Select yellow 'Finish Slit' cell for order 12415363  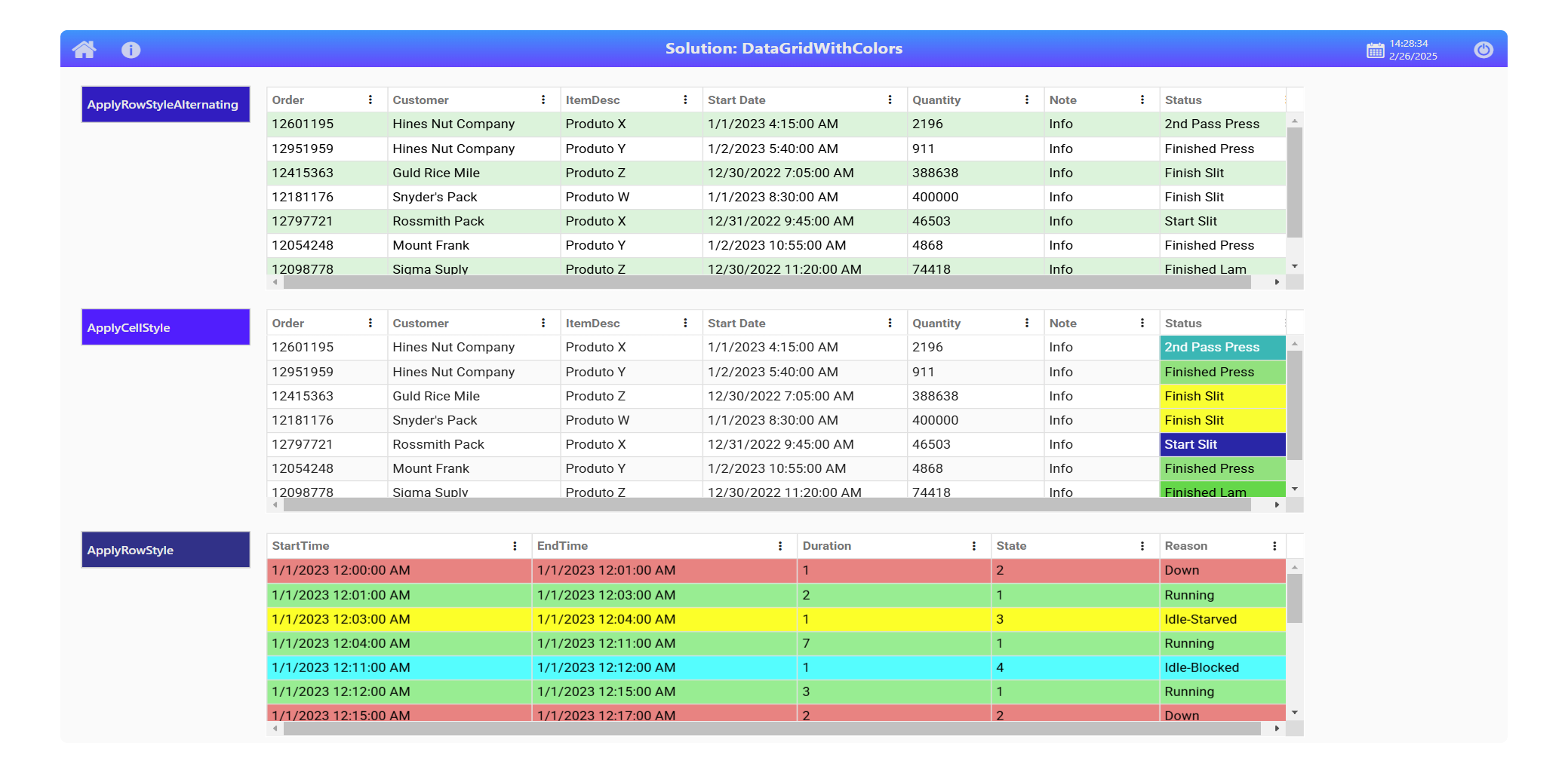[x=1222, y=396]
